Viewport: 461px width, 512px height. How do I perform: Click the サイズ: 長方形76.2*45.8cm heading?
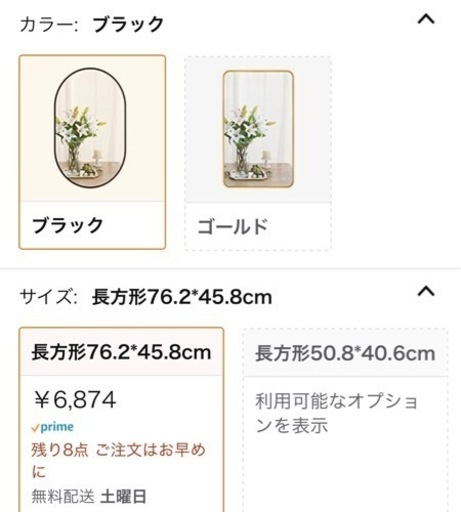coord(146,297)
